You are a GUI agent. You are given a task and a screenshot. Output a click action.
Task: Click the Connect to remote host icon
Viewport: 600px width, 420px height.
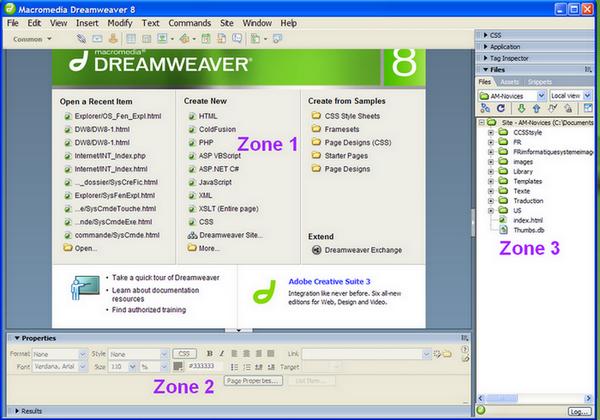[x=485, y=108]
